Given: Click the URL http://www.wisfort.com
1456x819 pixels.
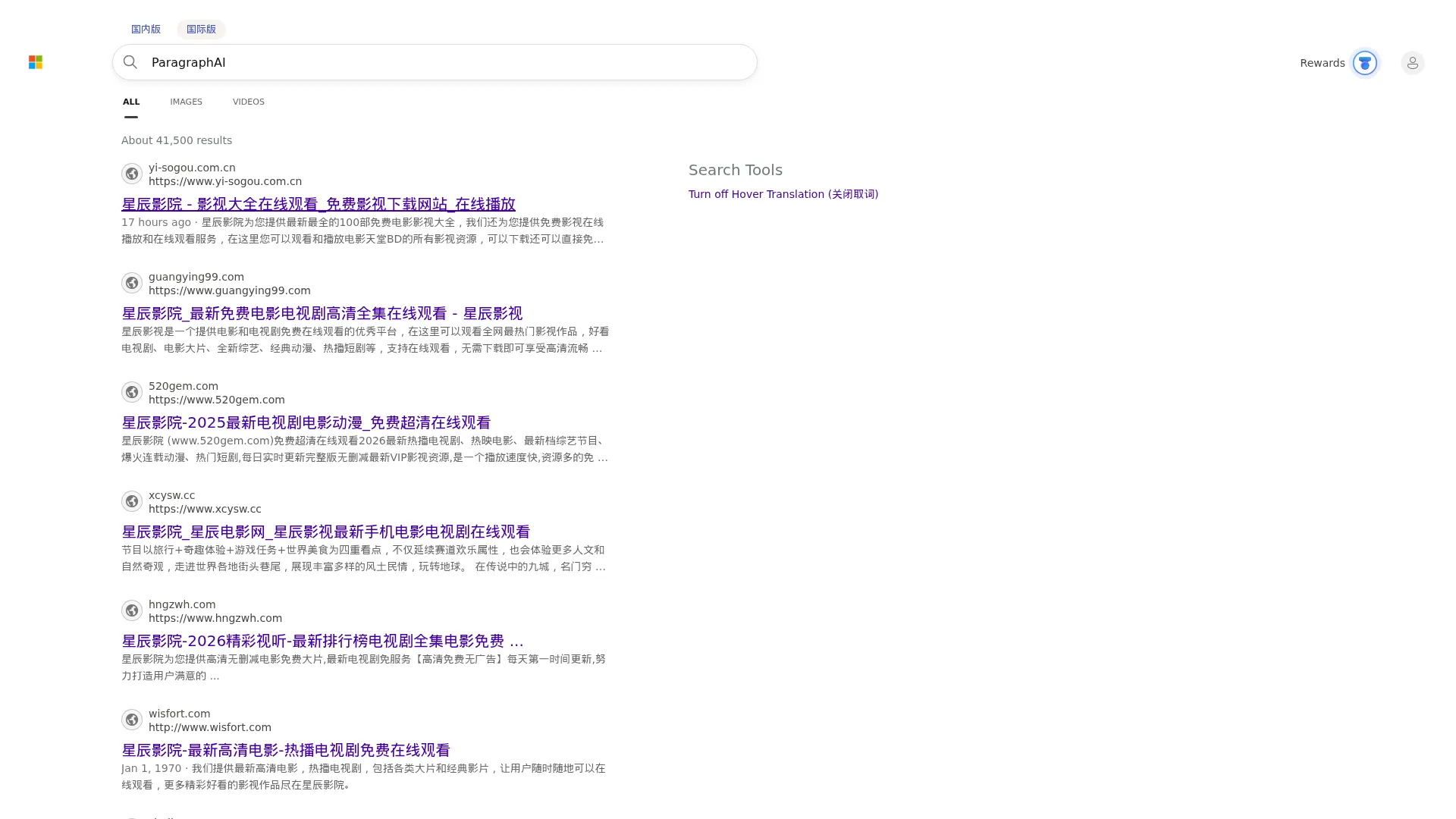Looking at the screenshot, I should (210, 727).
